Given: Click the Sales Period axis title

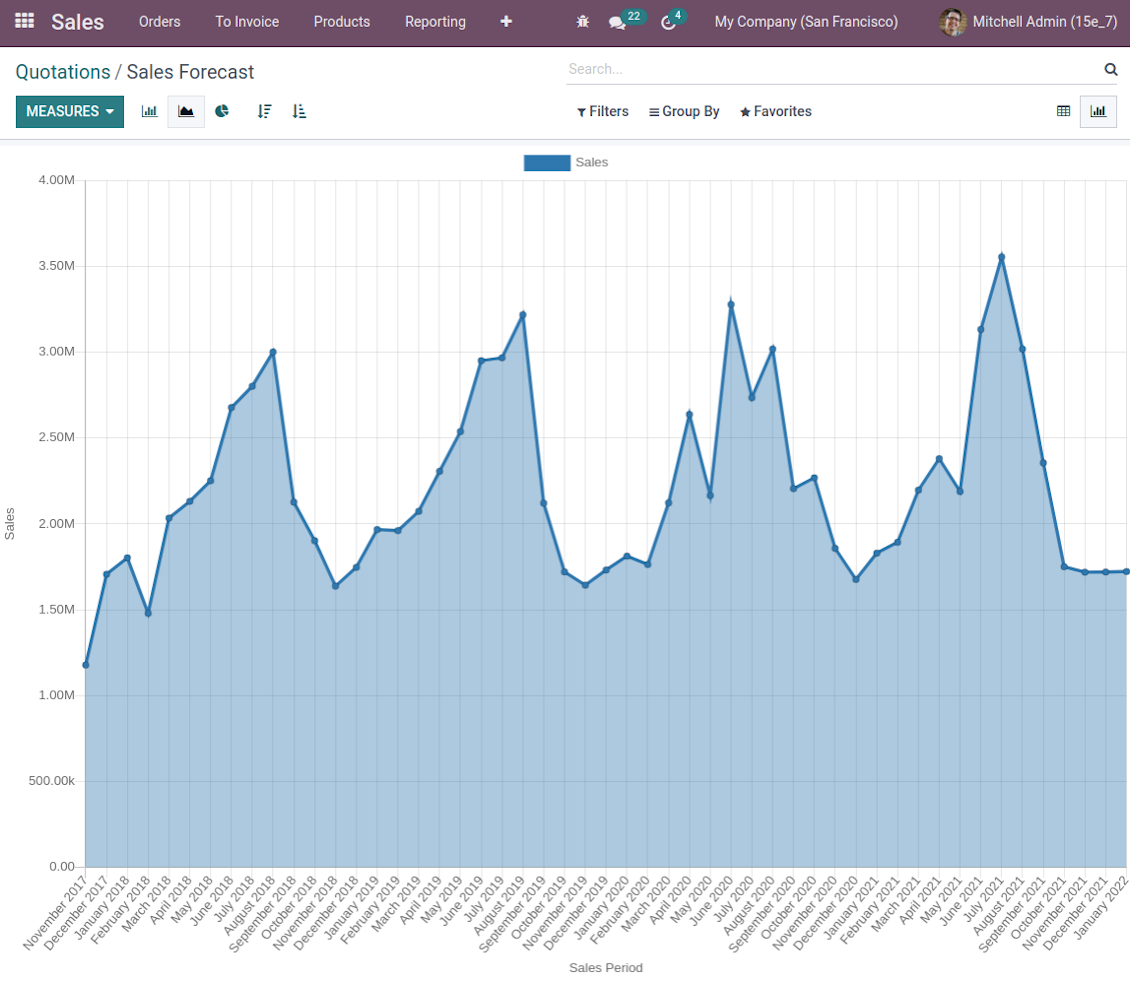Looking at the screenshot, I should [605, 967].
